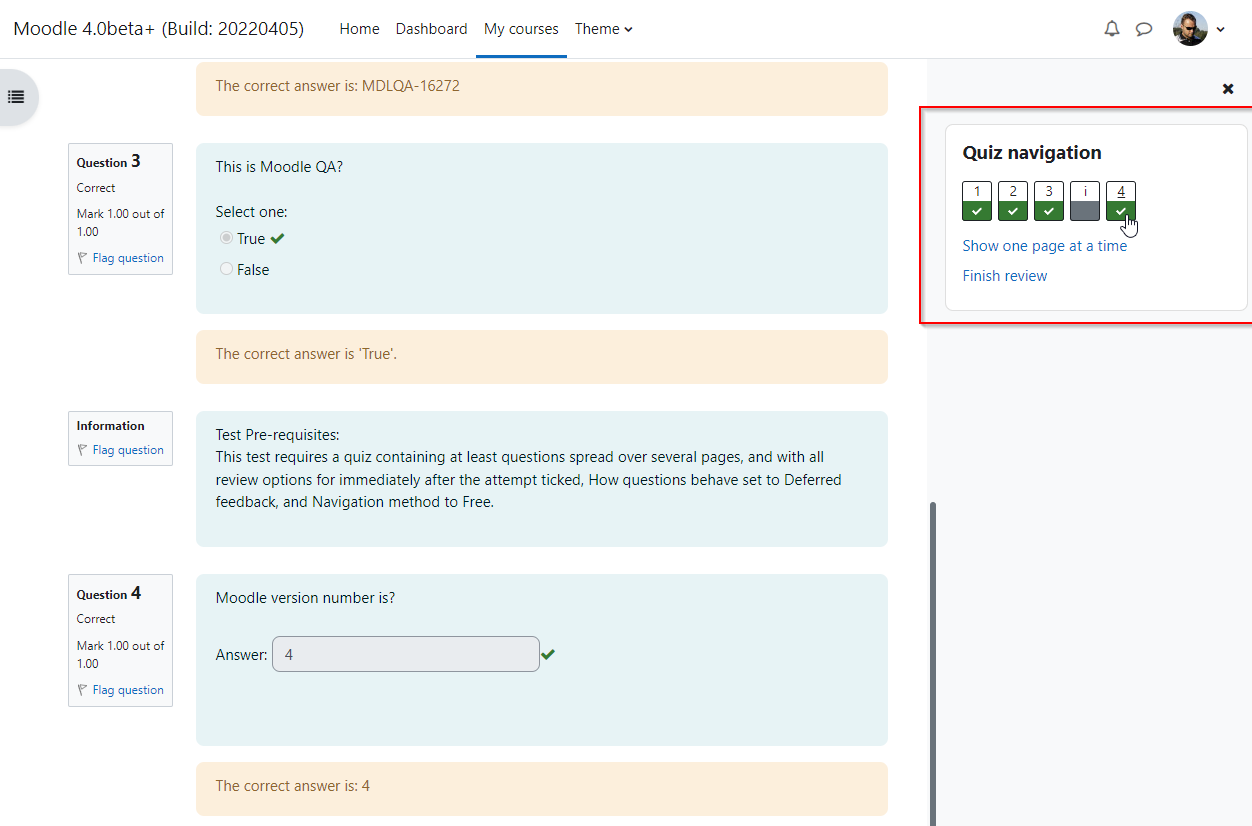Viewport: 1252px width, 826px height.
Task: Click the Quiz navigation heading
Action: [x=1032, y=153]
